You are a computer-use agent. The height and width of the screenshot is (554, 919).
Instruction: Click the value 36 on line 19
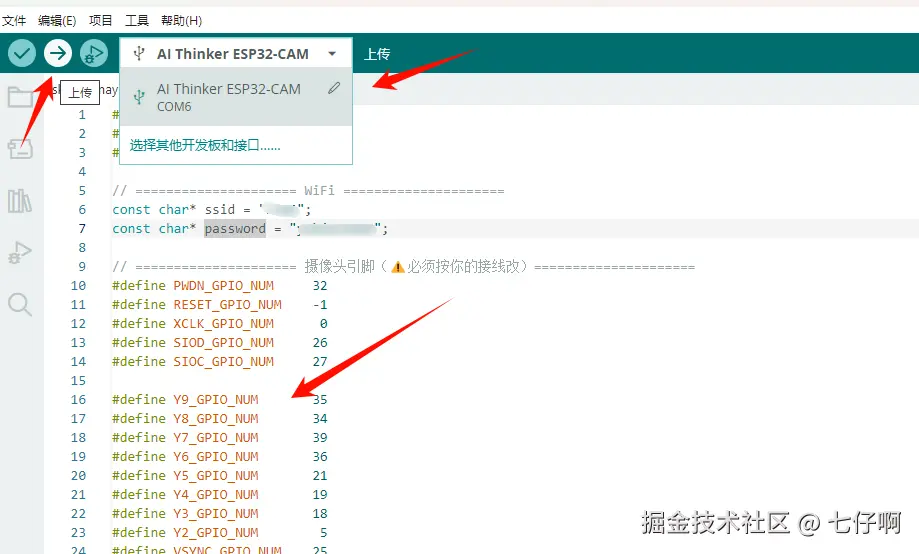pos(320,457)
